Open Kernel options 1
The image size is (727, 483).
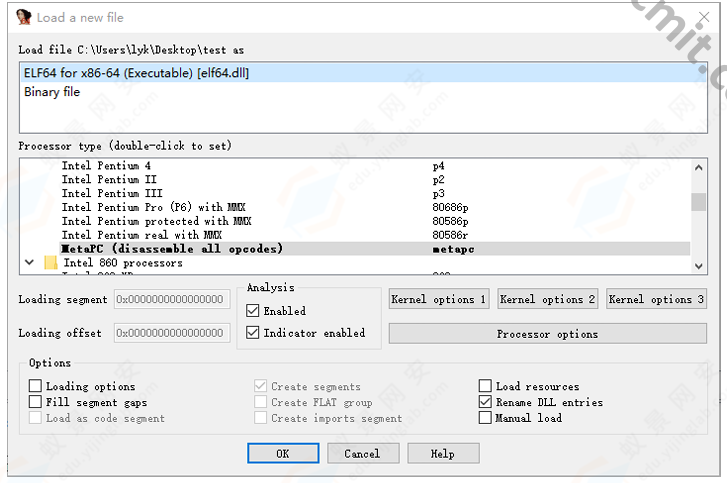tap(439, 299)
